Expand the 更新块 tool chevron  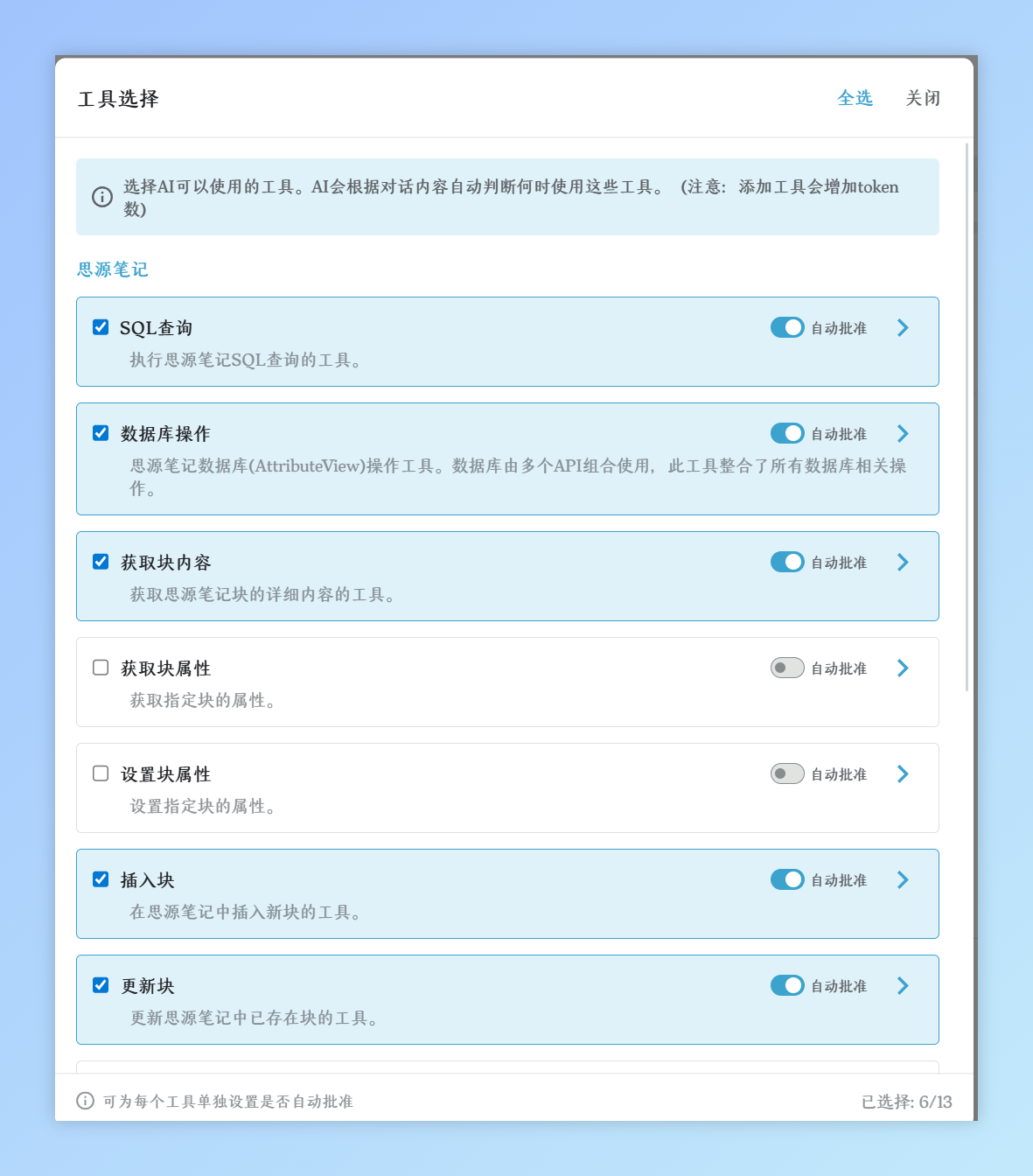(x=903, y=985)
